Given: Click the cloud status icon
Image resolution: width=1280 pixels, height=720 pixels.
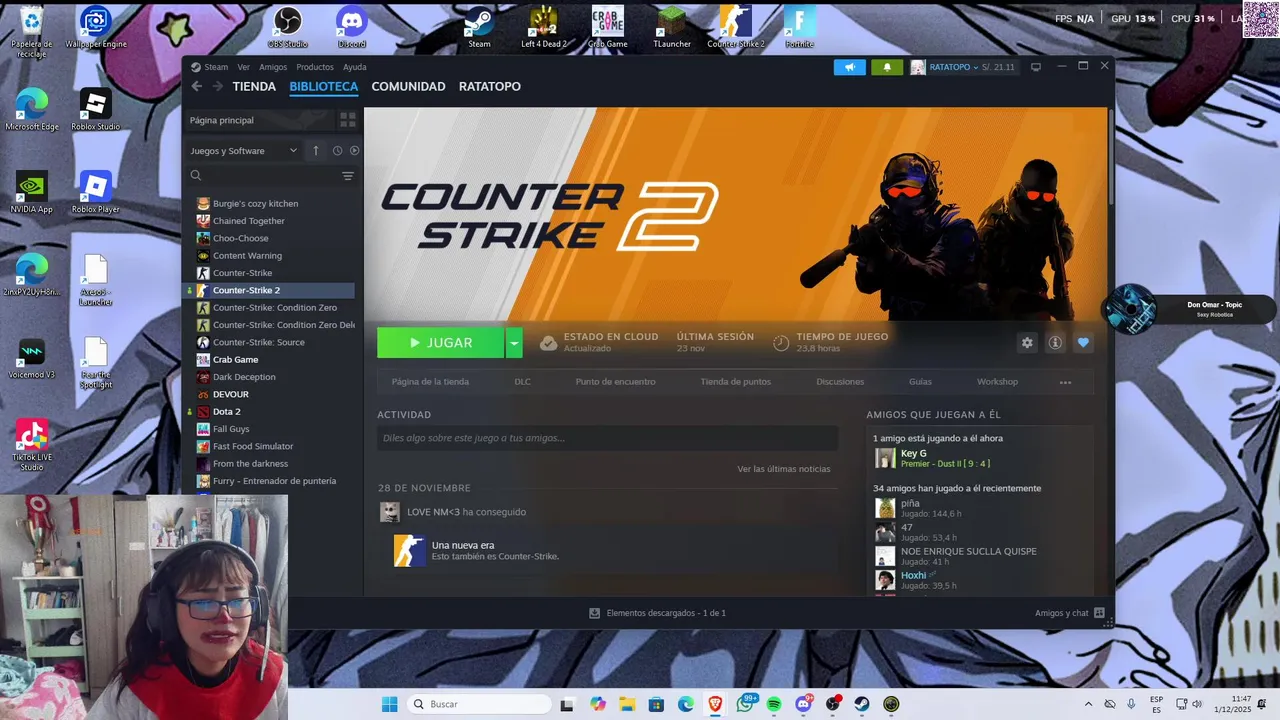Looking at the screenshot, I should pyautogui.click(x=548, y=343).
